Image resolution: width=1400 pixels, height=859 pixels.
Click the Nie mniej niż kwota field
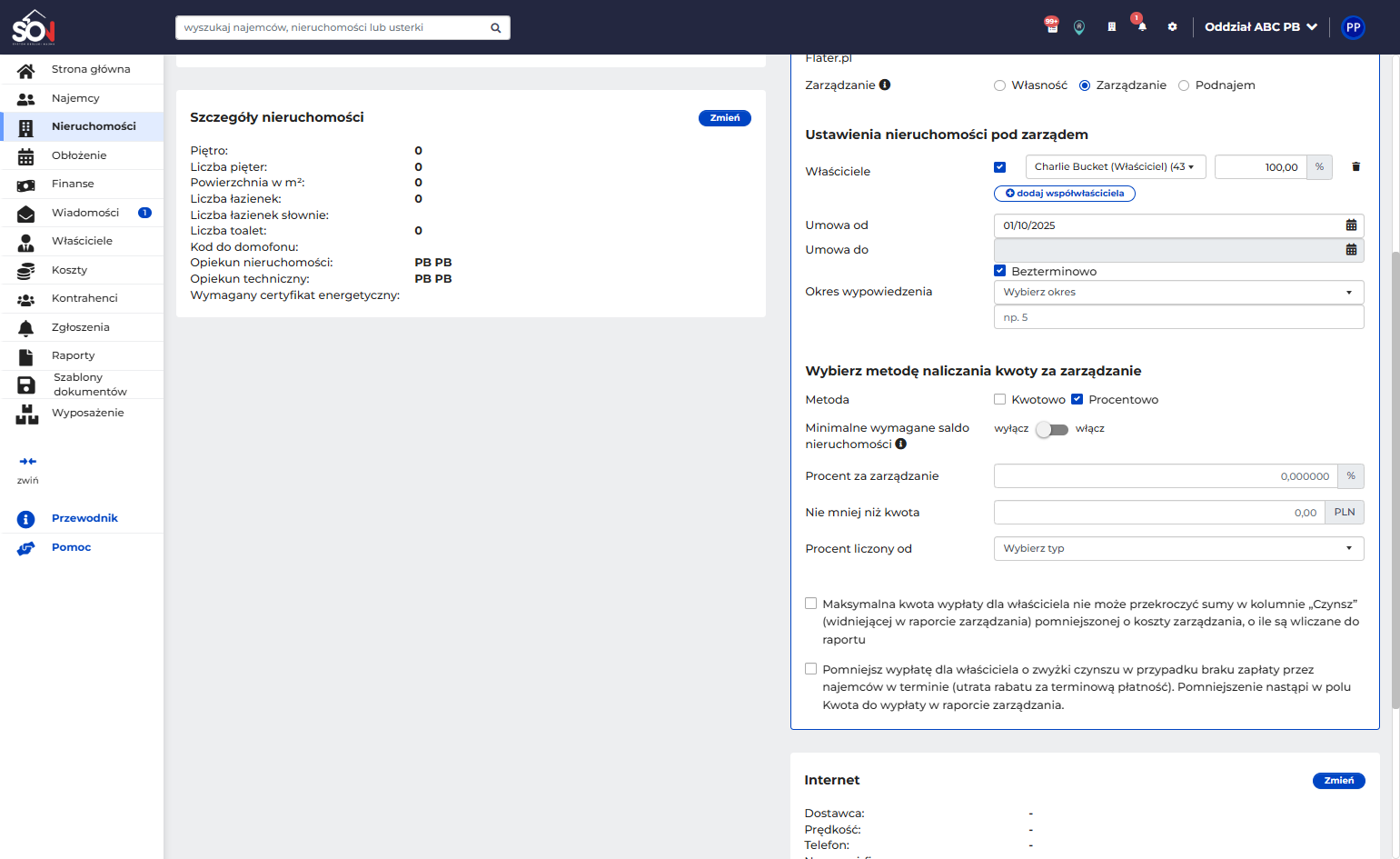coord(1159,513)
